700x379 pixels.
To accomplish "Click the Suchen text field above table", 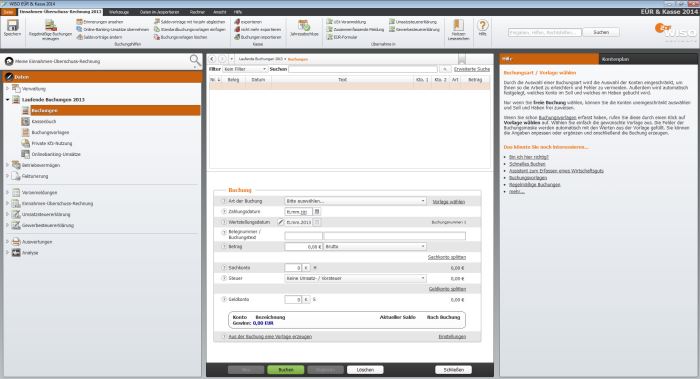I will [363, 69].
